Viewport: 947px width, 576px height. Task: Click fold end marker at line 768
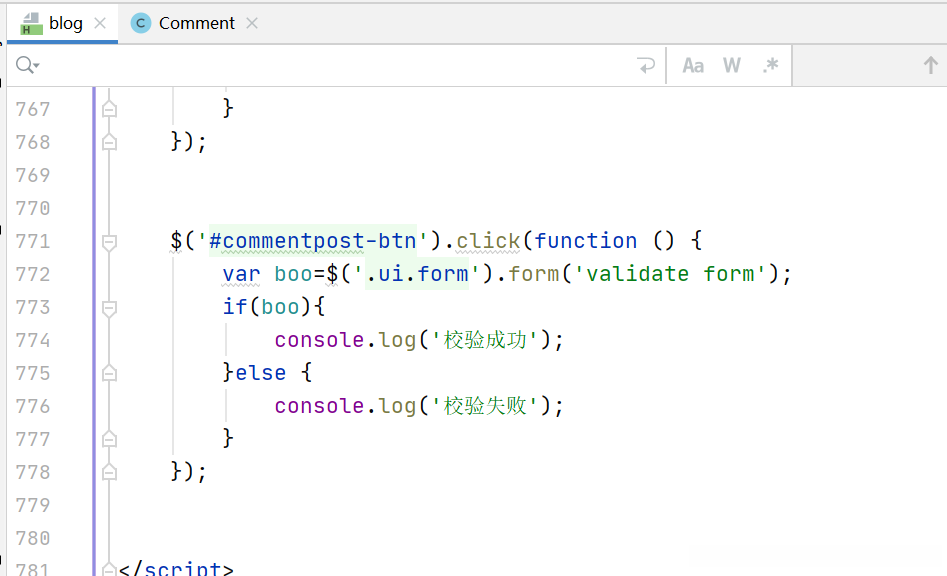click(x=109, y=142)
